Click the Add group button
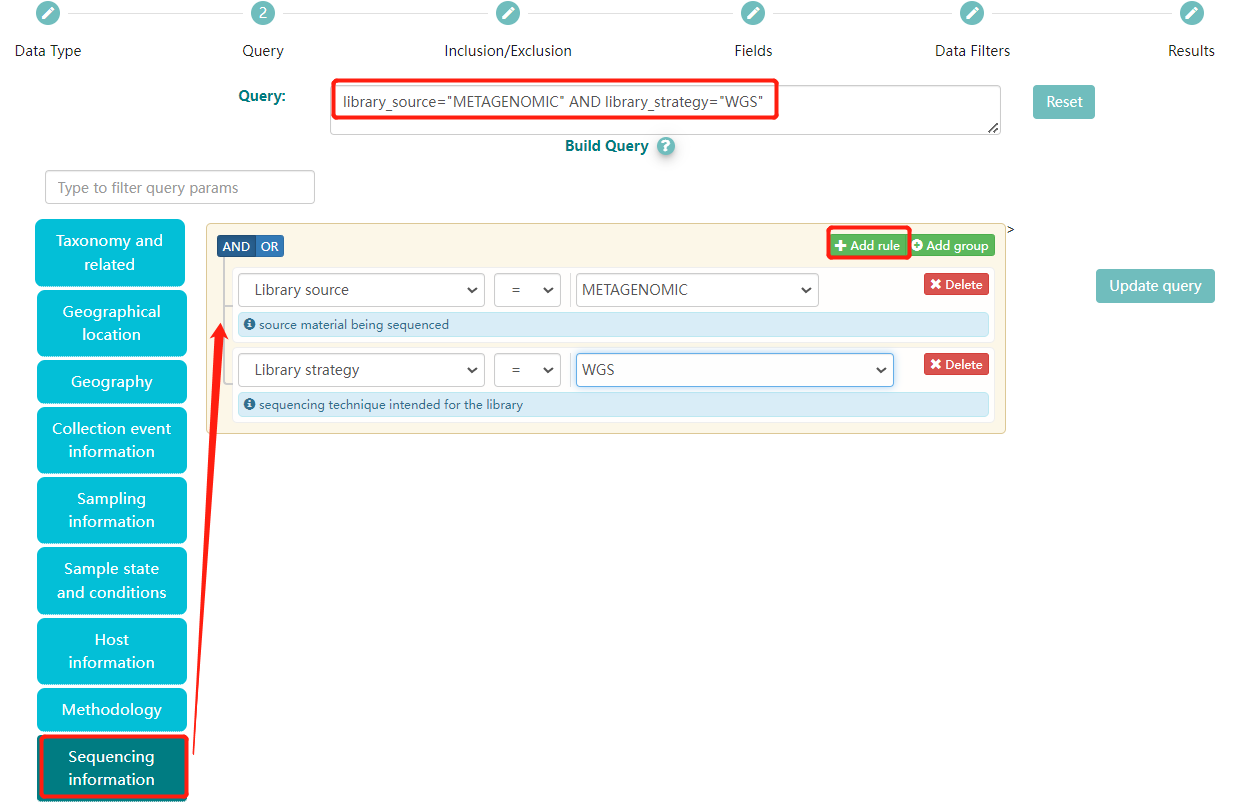Viewport: 1250px width, 805px height. 951,245
